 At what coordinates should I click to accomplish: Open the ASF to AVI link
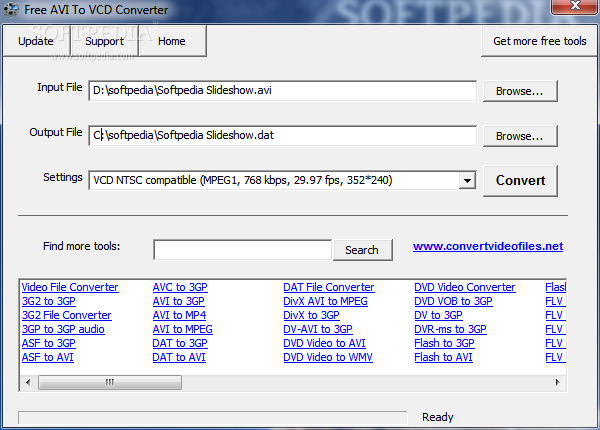[x=48, y=357]
